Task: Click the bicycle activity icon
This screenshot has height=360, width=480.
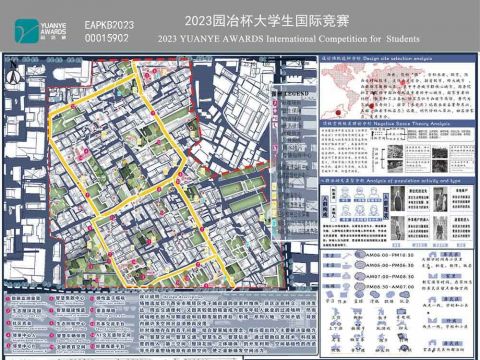Action: click(335, 323)
